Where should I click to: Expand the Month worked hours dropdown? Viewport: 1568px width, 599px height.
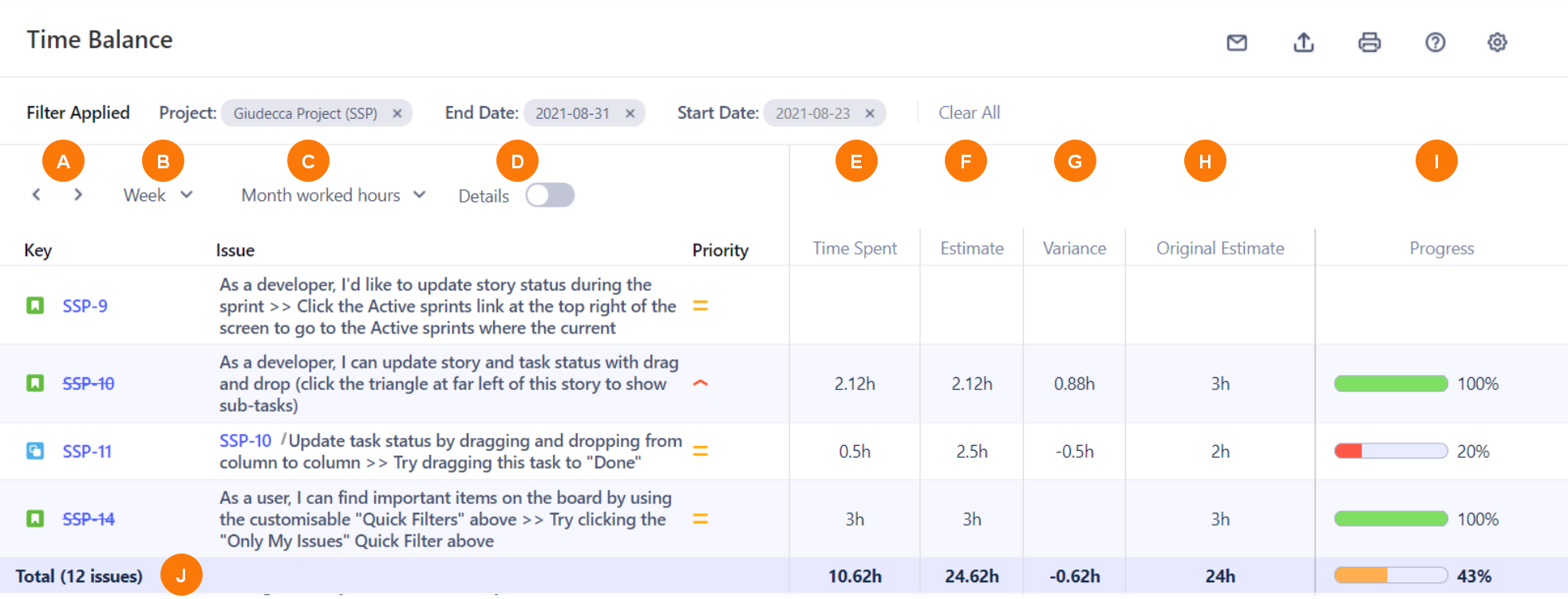coord(334,195)
